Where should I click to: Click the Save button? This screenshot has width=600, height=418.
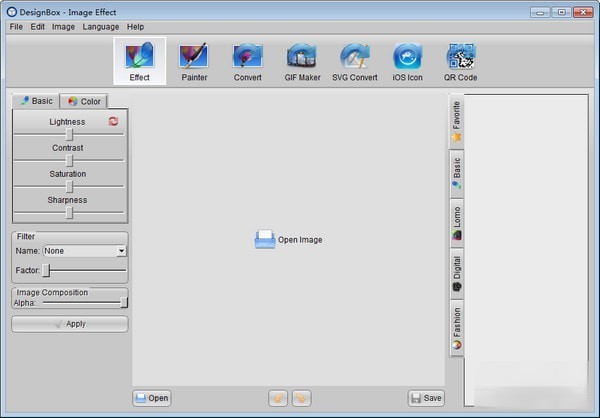tap(426, 398)
